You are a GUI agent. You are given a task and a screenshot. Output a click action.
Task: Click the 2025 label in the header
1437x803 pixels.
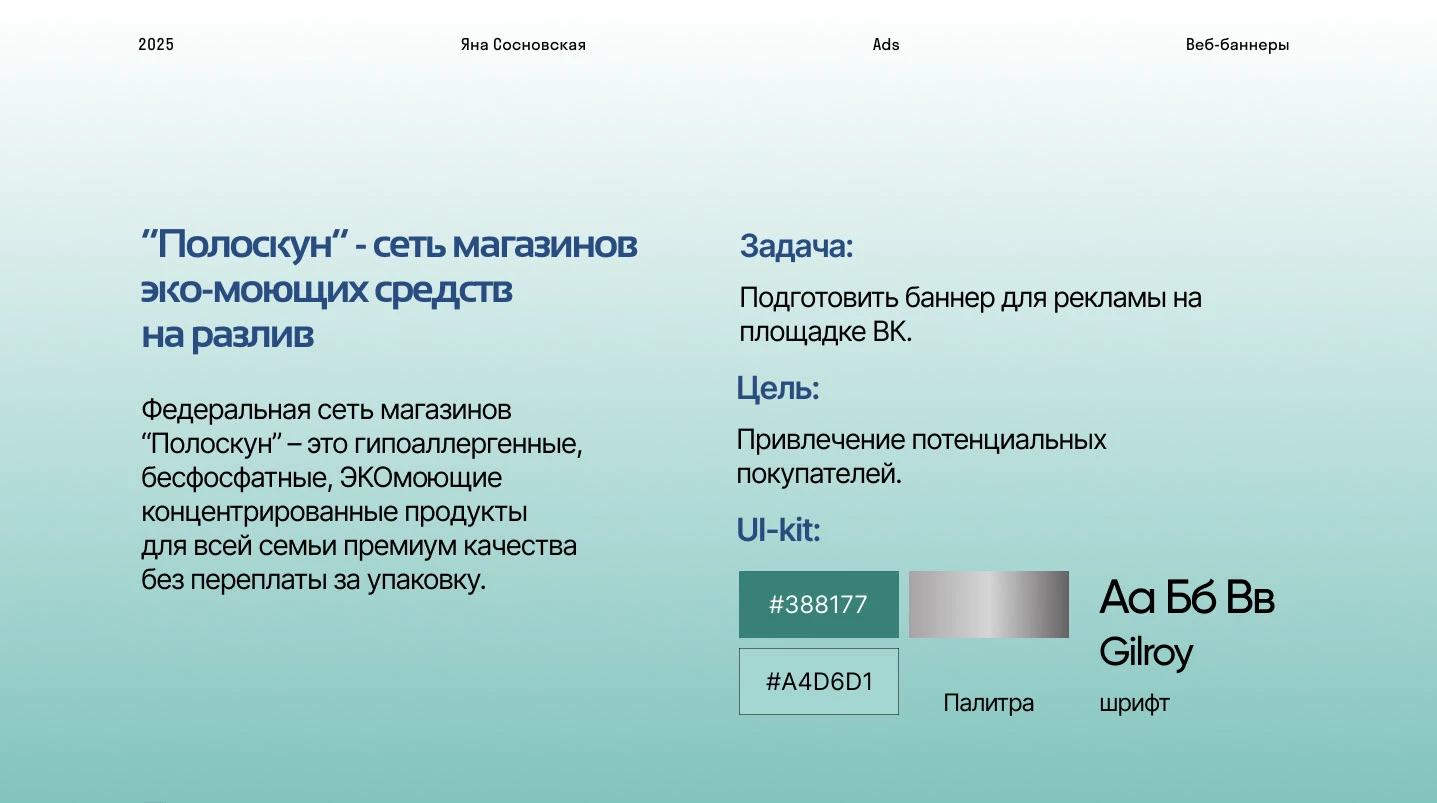coord(156,44)
